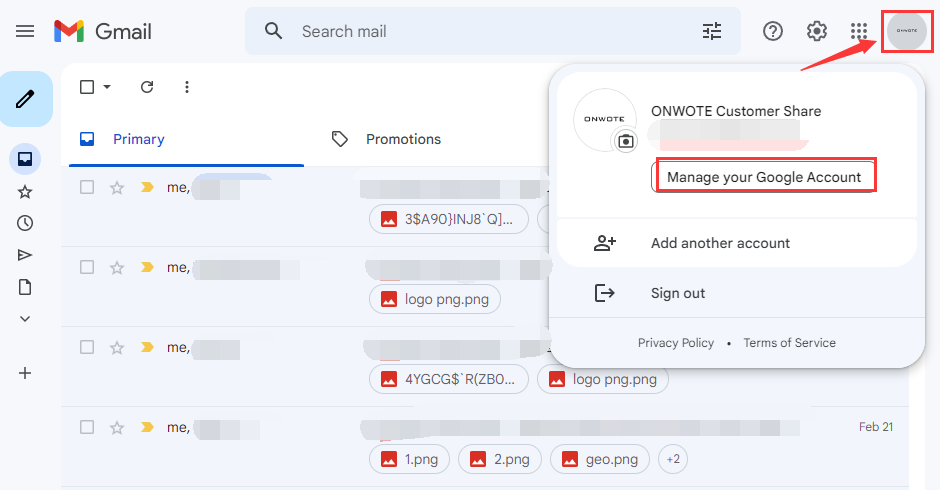Open Starred folder in sidebar

(26, 192)
